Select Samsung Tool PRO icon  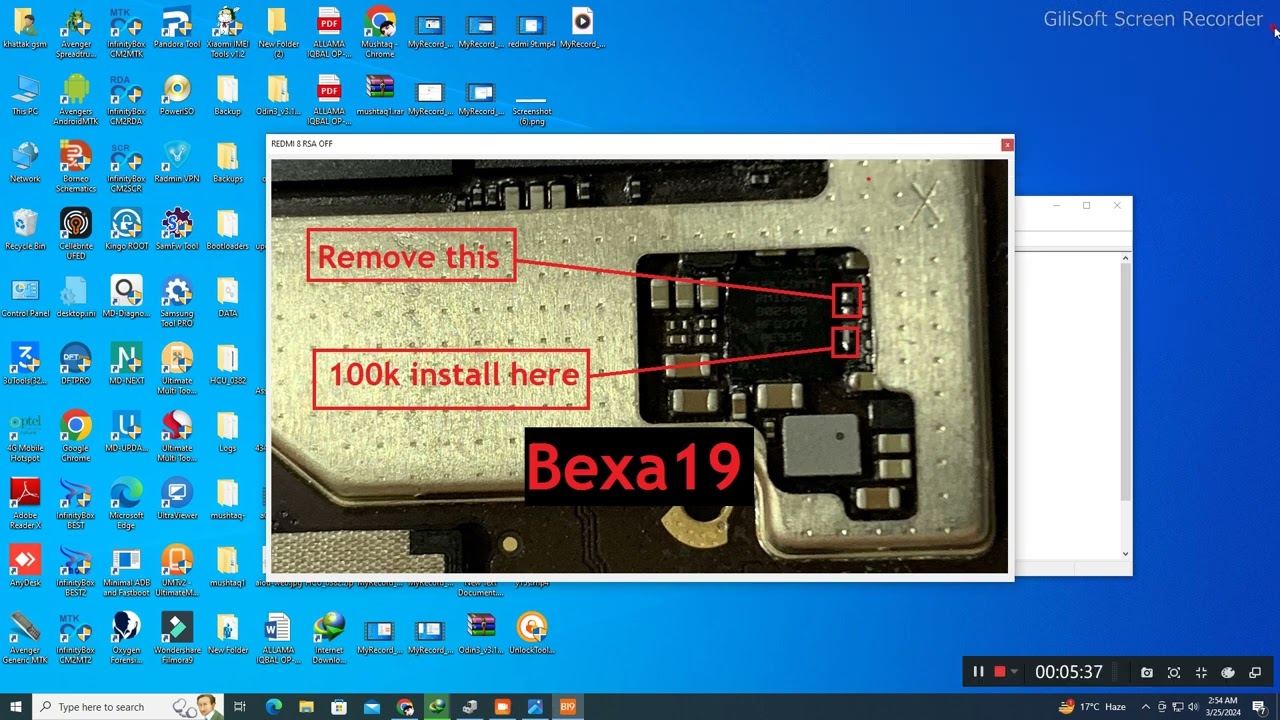point(177,302)
